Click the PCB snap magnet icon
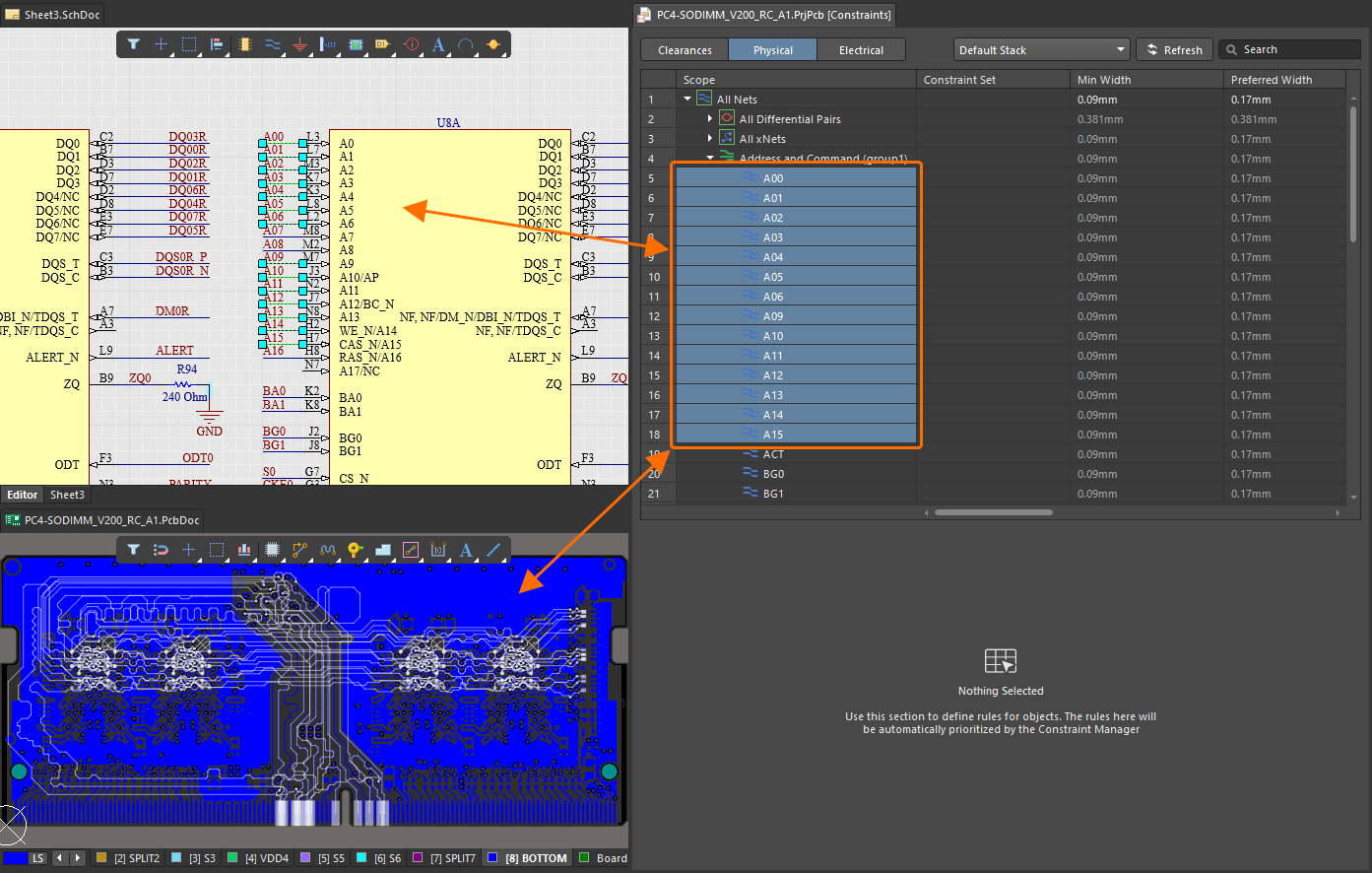The image size is (1372, 873). point(161,550)
